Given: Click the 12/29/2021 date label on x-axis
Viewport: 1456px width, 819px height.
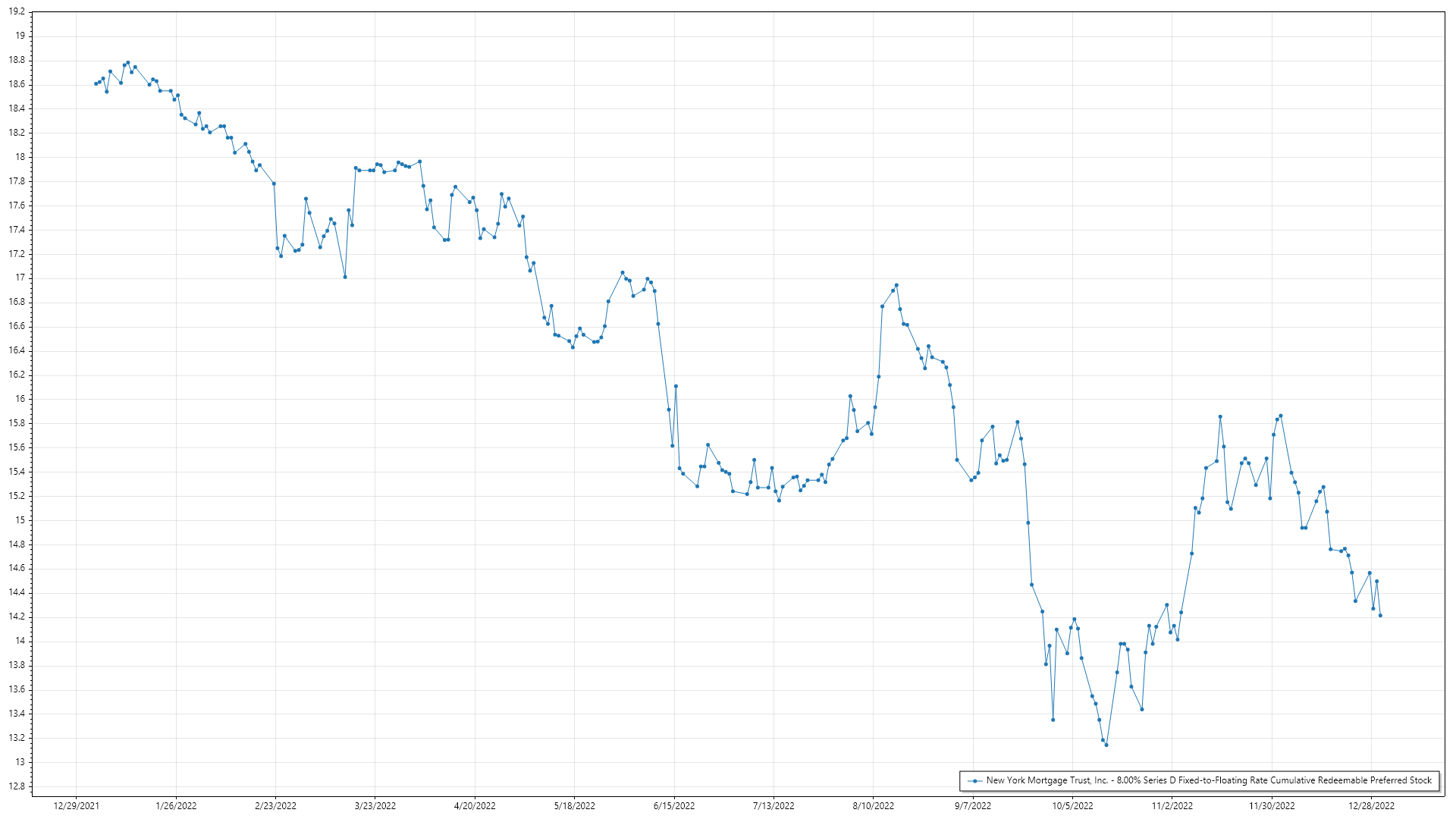Looking at the screenshot, I should tap(77, 806).
